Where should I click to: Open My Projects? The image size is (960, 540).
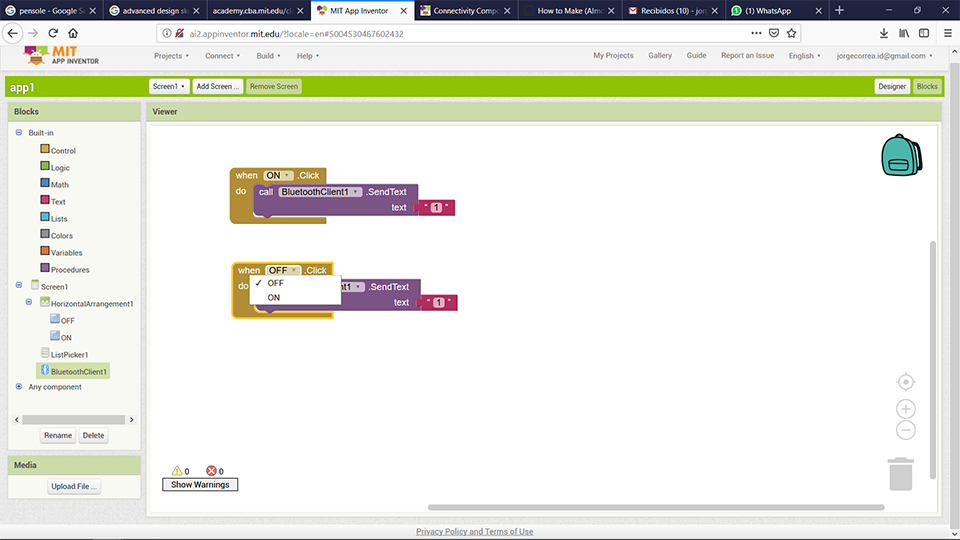[x=613, y=55]
